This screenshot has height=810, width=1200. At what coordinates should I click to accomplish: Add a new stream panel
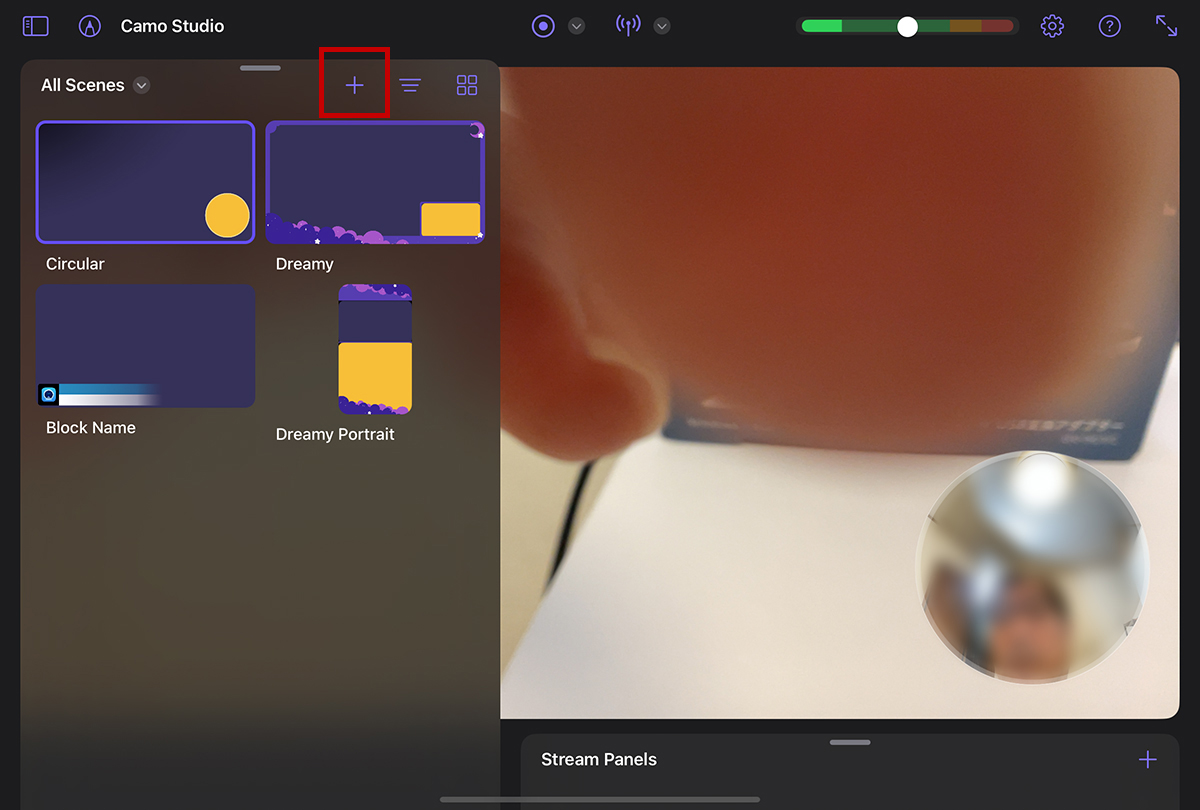1147,760
